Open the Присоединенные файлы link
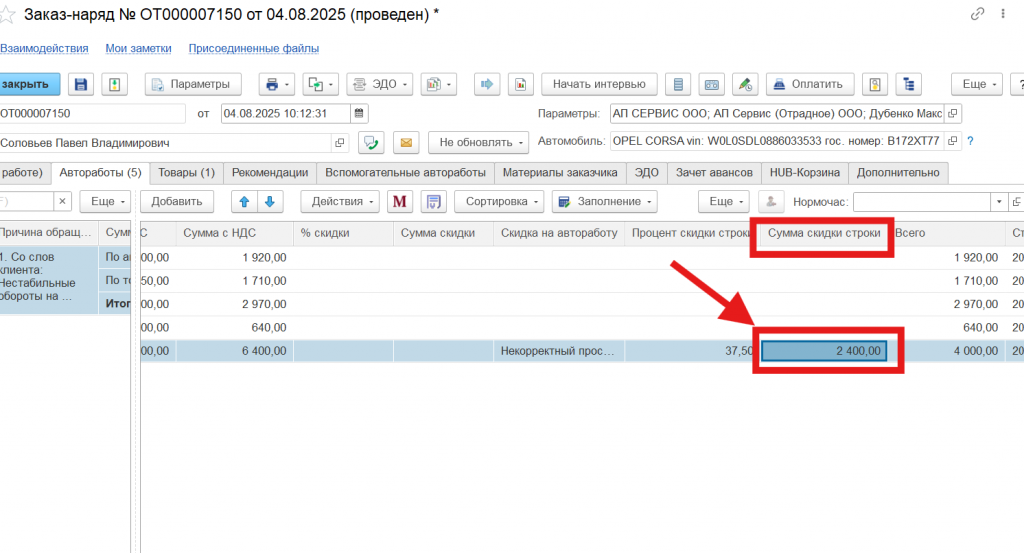 coord(253,48)
